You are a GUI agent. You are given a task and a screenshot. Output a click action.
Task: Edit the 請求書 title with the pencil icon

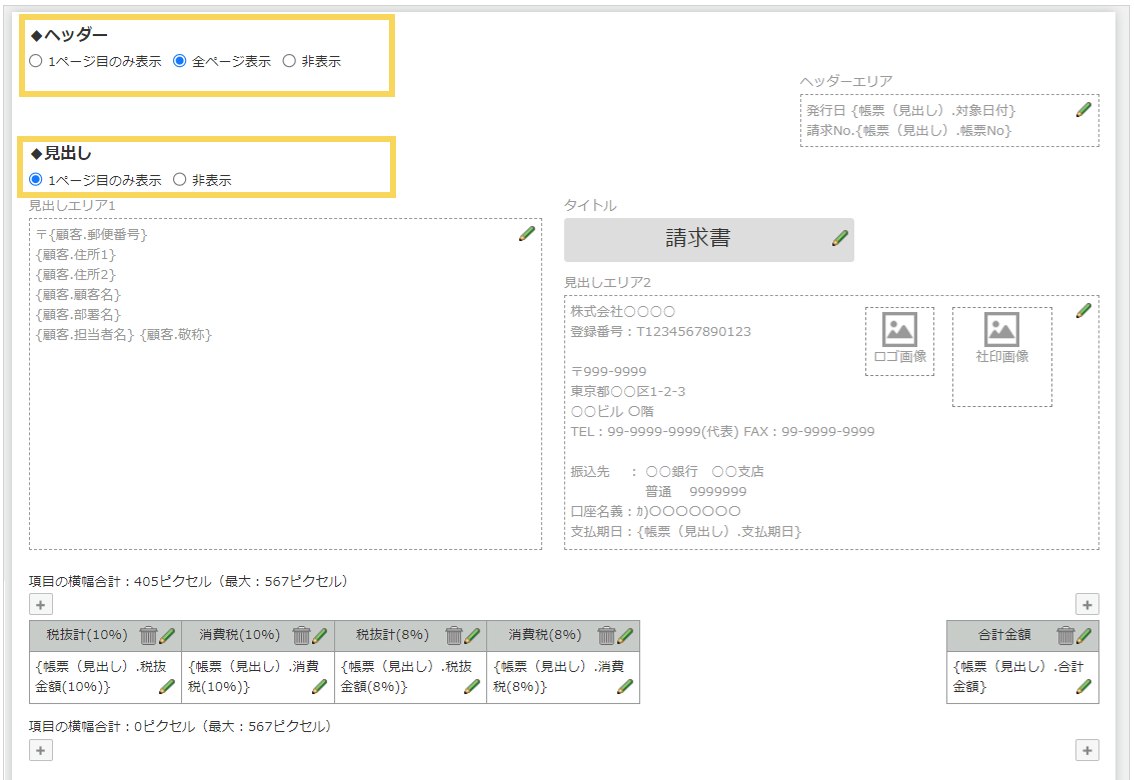coord(838,239)
